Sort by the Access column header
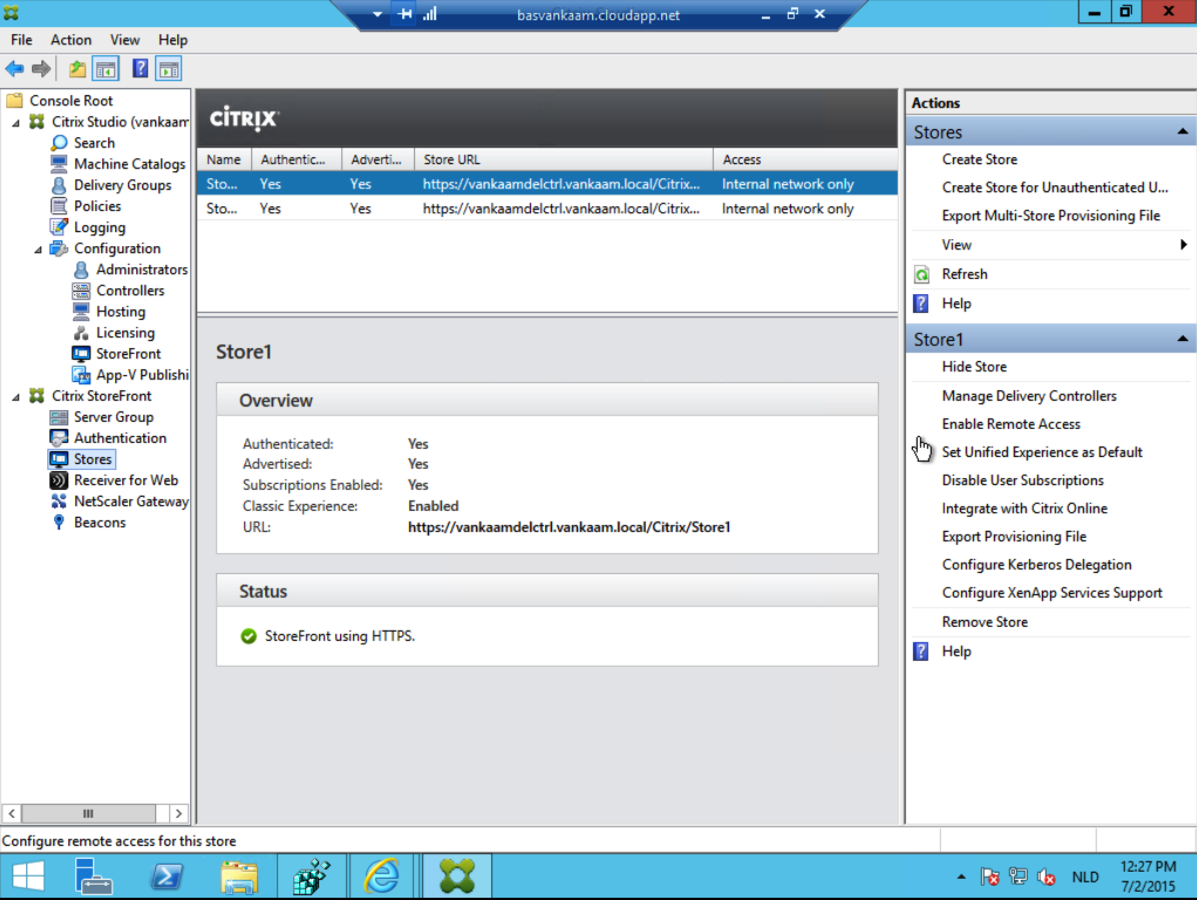Screen dimensions: 1197x900 click(805, 160)
